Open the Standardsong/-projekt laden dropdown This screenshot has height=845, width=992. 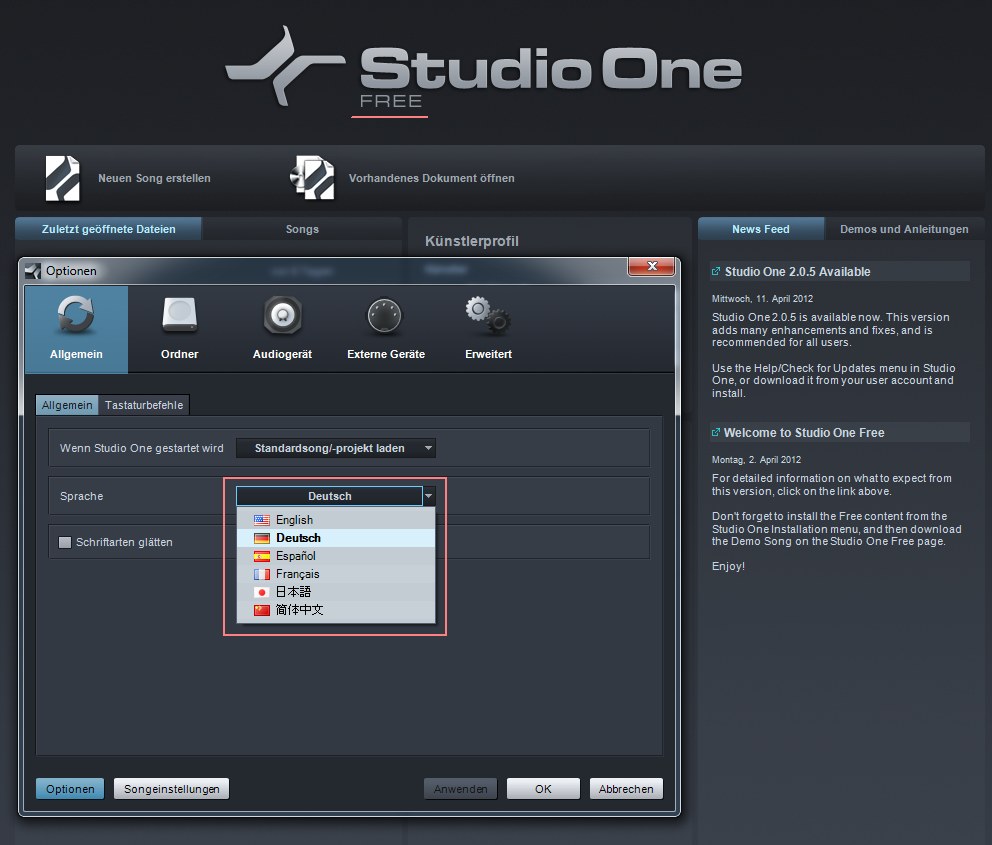pyautogui.click(x=335, y=448)
